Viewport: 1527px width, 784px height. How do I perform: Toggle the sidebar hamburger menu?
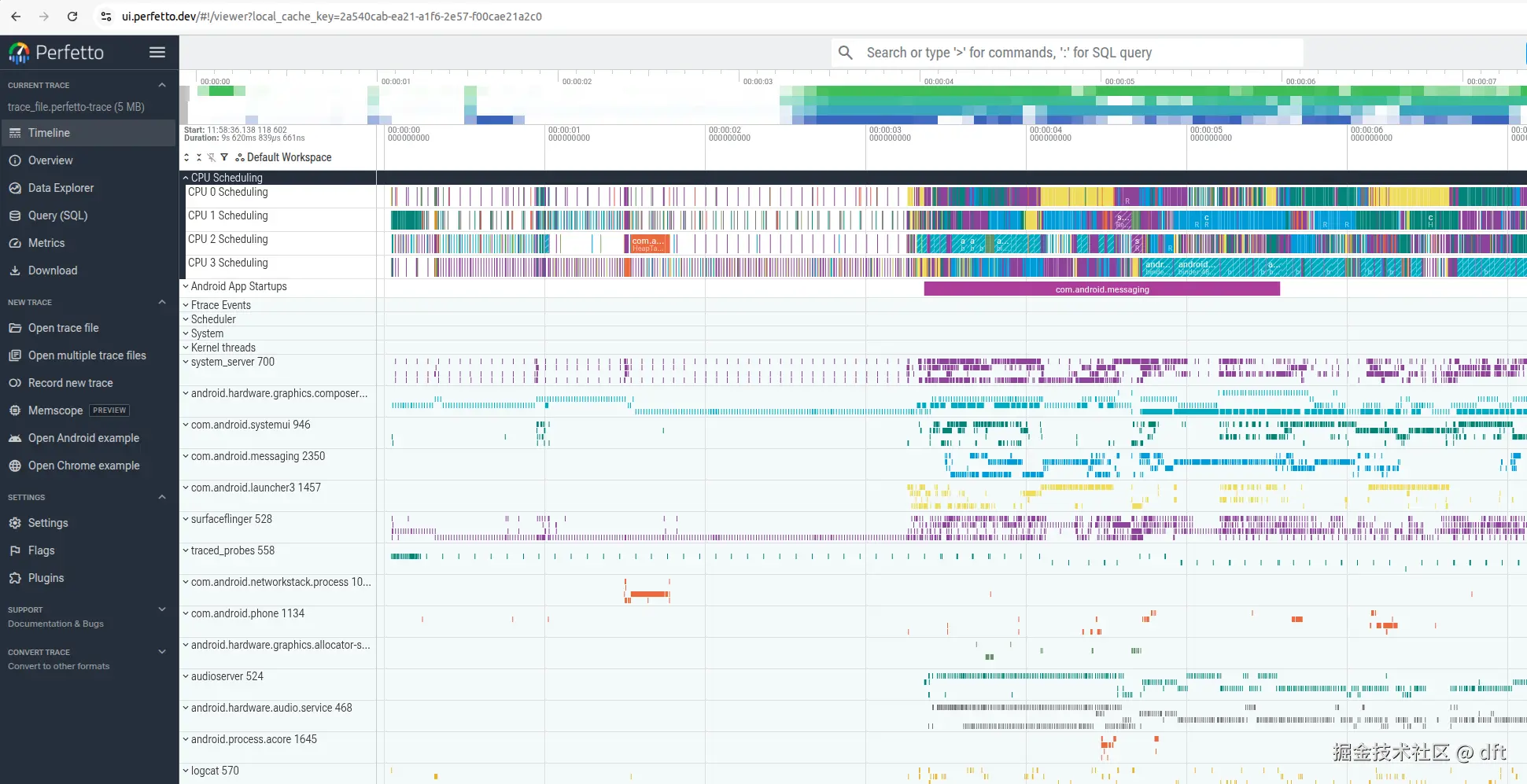click(157, 52)
